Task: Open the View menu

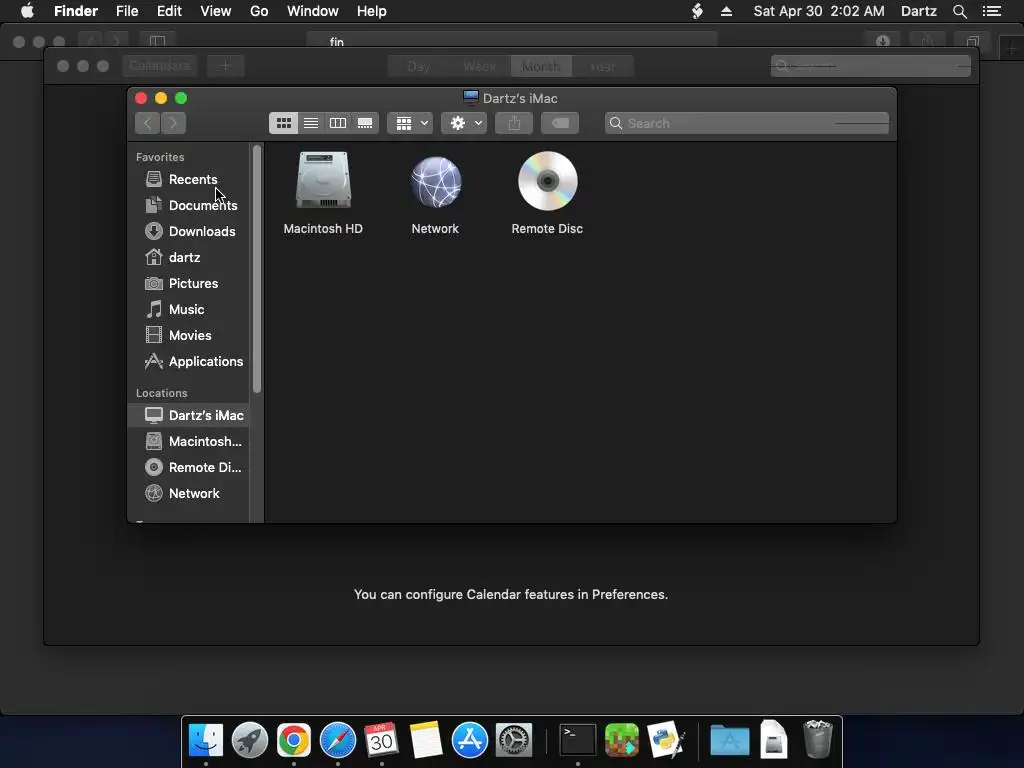Action: point(216,11)
